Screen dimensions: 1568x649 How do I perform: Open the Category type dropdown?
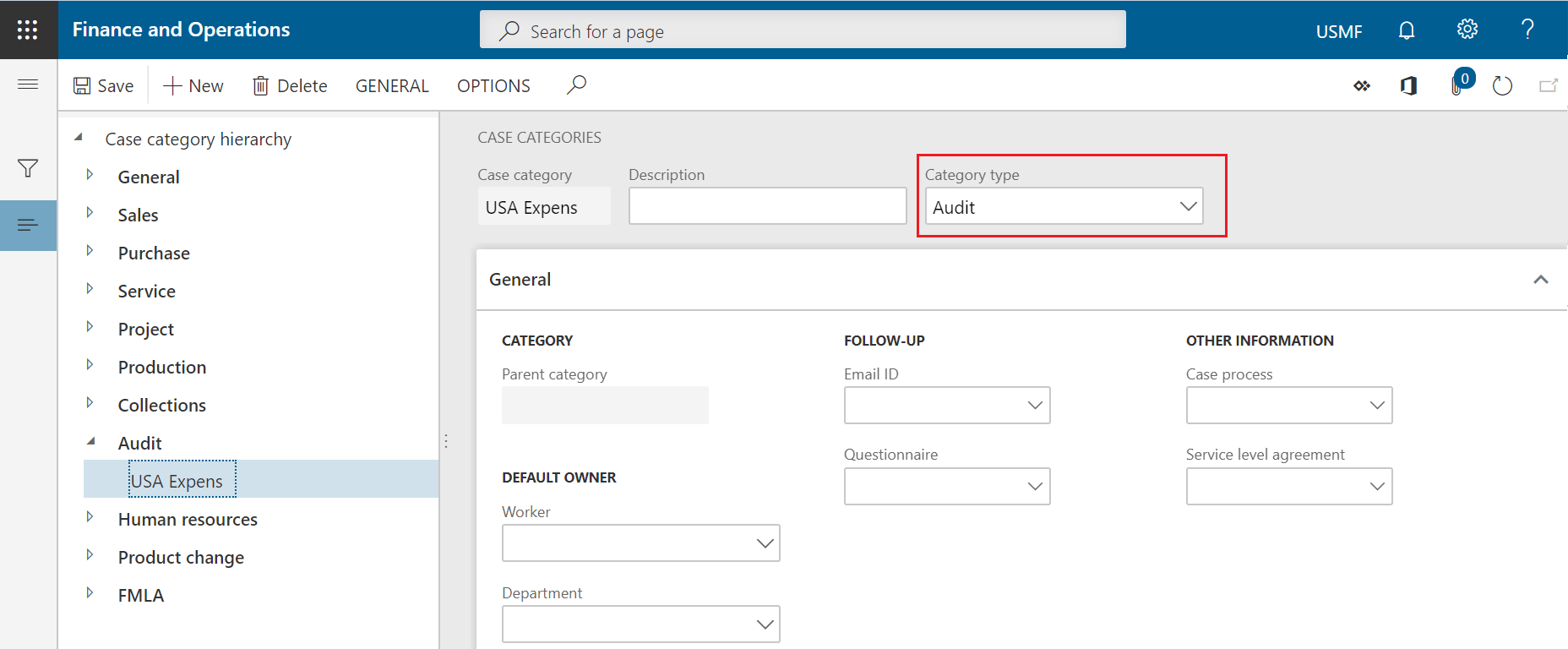1188,207
